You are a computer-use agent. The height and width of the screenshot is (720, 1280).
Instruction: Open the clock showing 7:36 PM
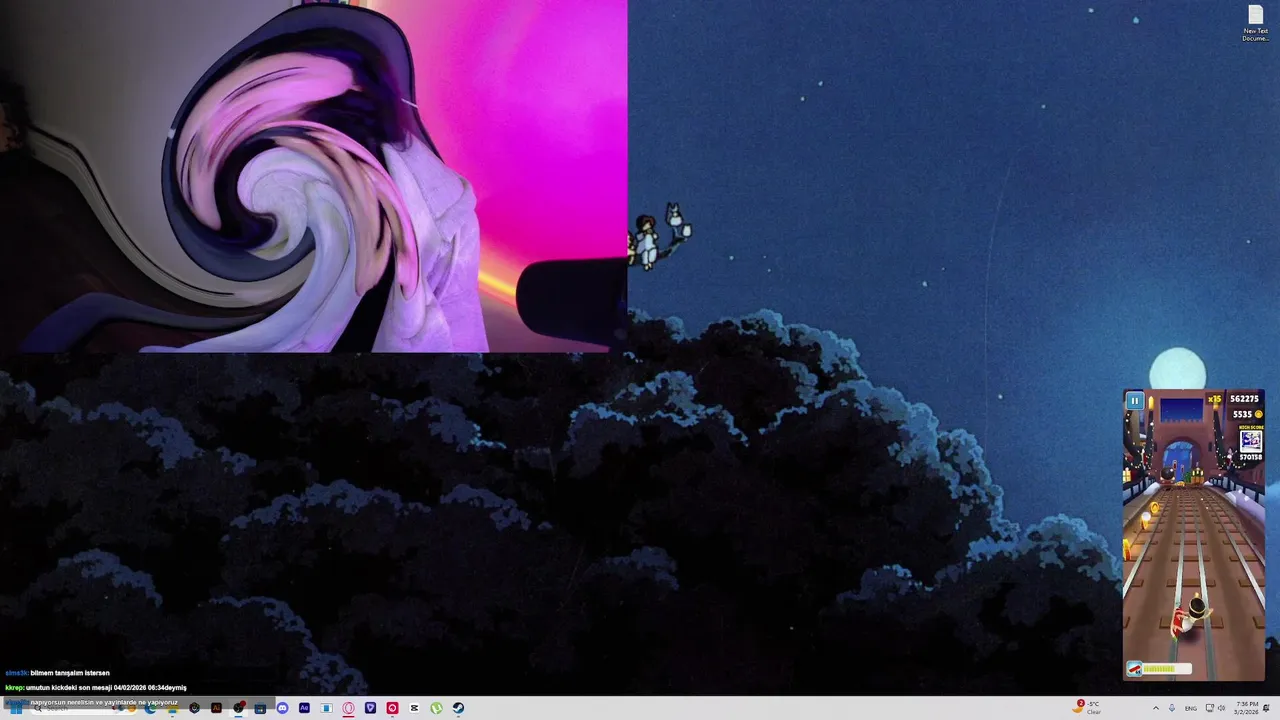1245,708
